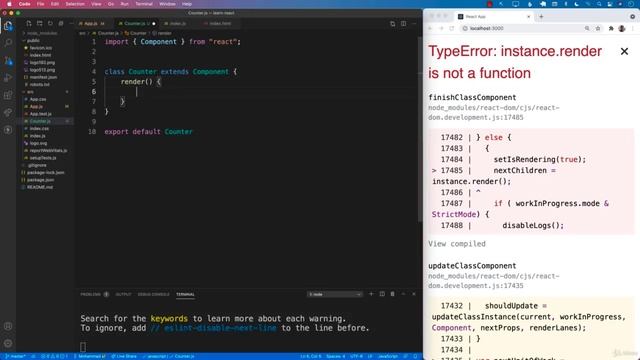640x360 pixels.
Task: Go back in Chrome browser
Action: pos(430,29)
